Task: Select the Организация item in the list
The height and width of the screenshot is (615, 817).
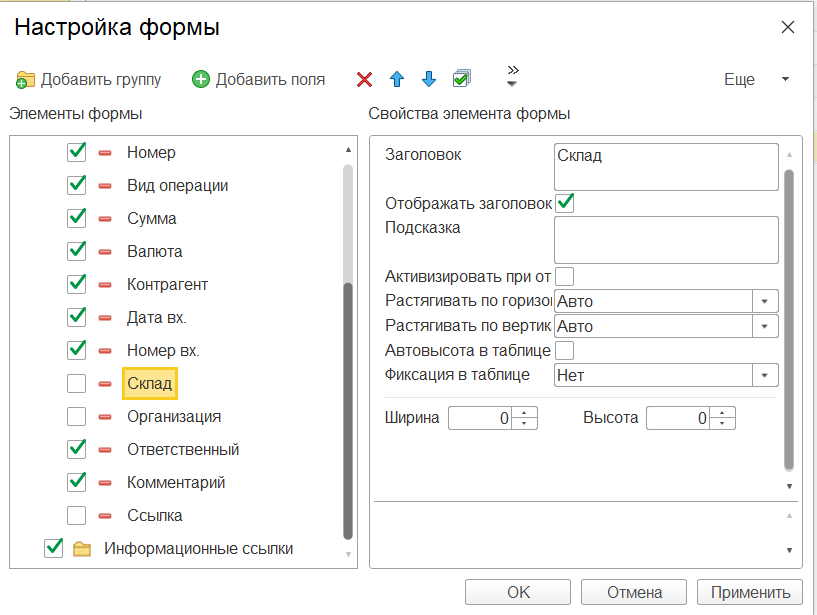Action: coord(174,416)
